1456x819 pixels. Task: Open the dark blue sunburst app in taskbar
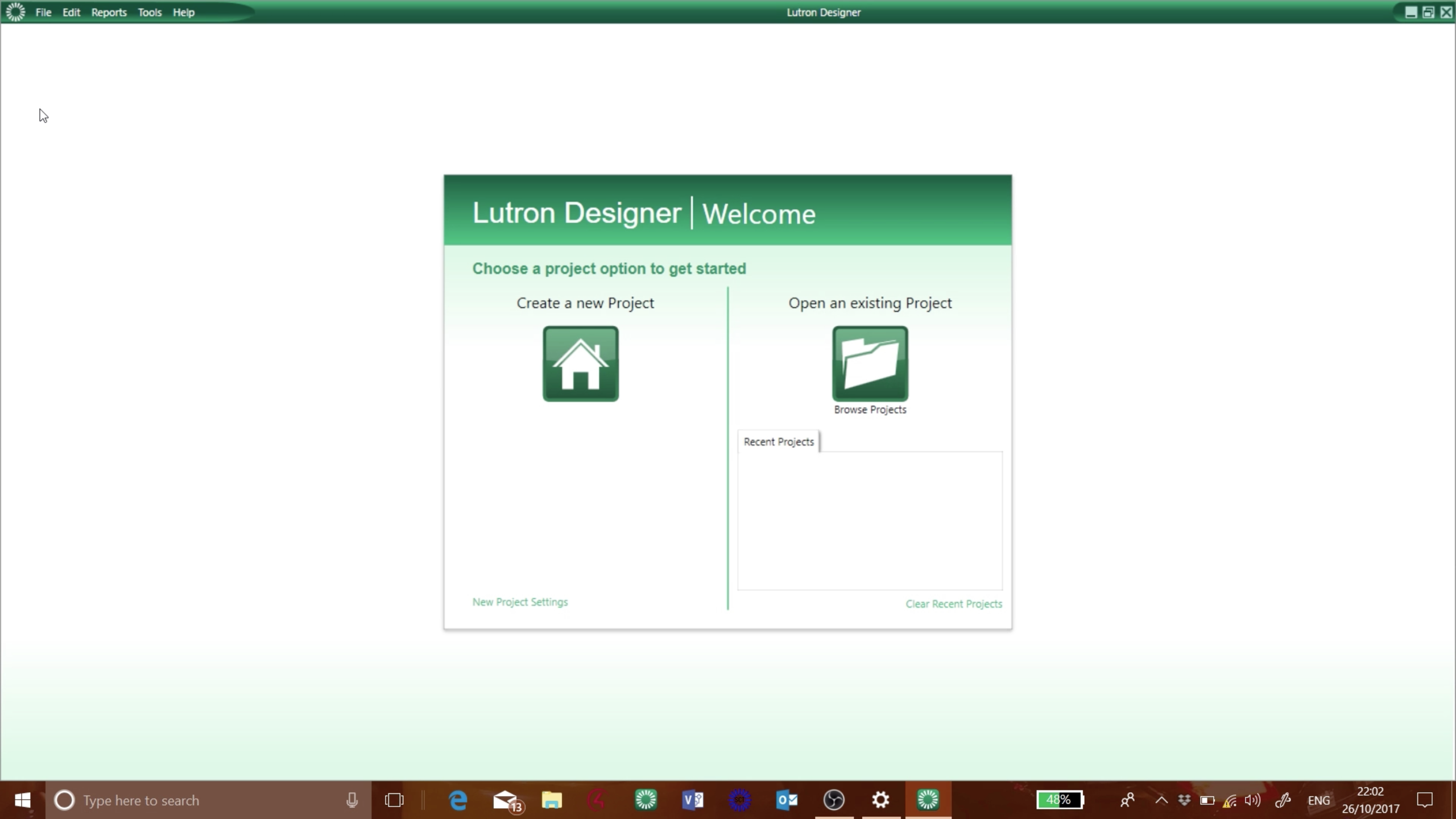coord(739,800)
